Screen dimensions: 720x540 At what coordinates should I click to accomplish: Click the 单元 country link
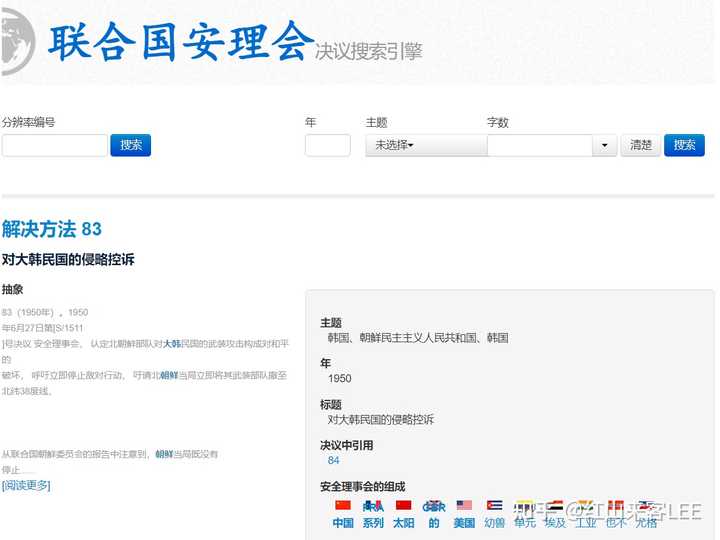pos(525,523)
